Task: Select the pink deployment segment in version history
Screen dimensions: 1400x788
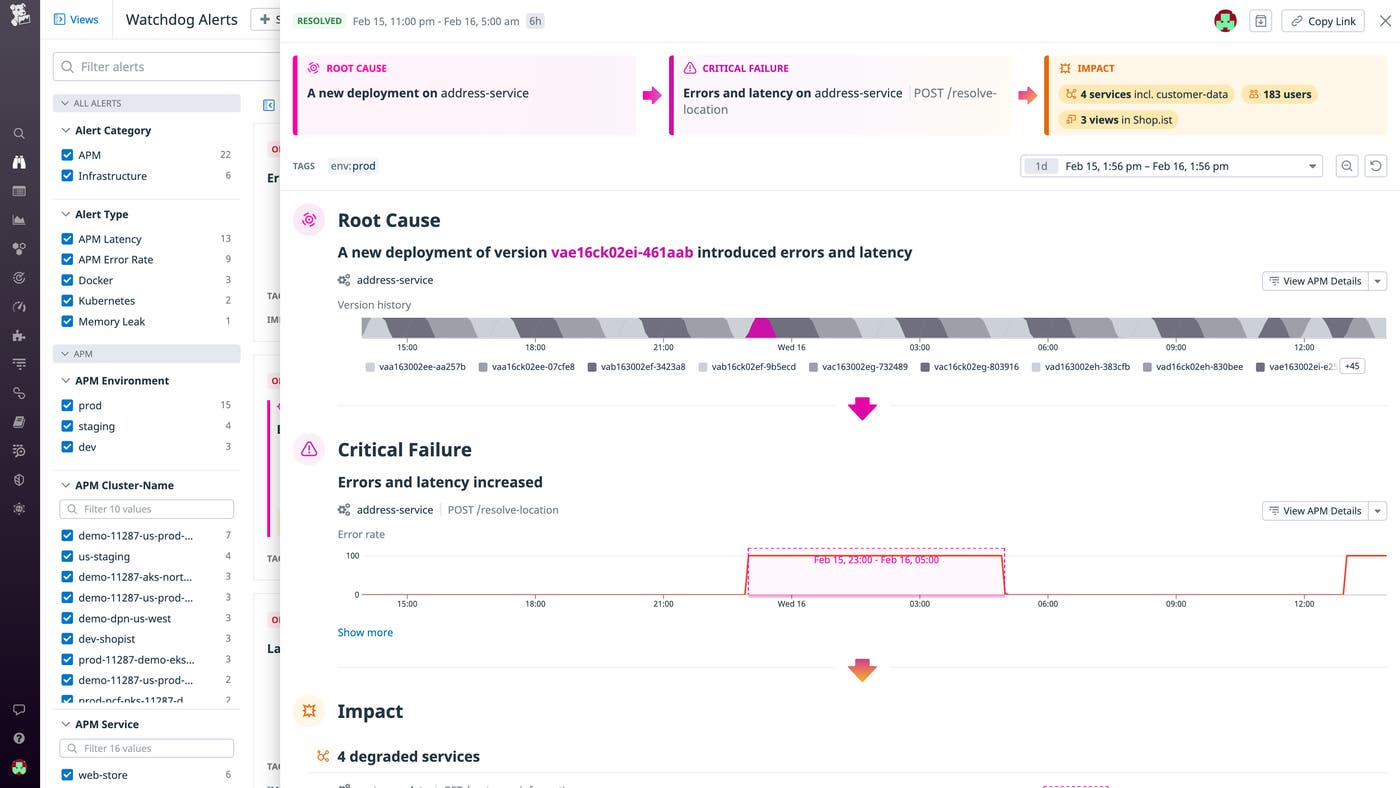Action: (763, 326)
